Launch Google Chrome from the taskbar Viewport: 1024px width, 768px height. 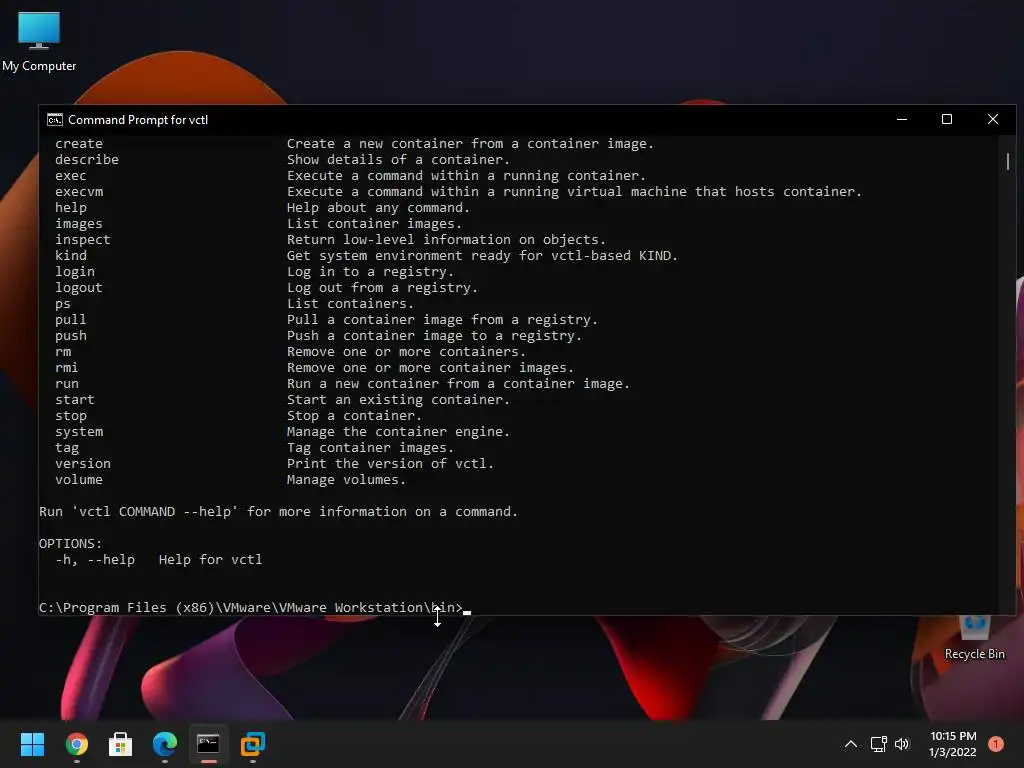point(76,744)
